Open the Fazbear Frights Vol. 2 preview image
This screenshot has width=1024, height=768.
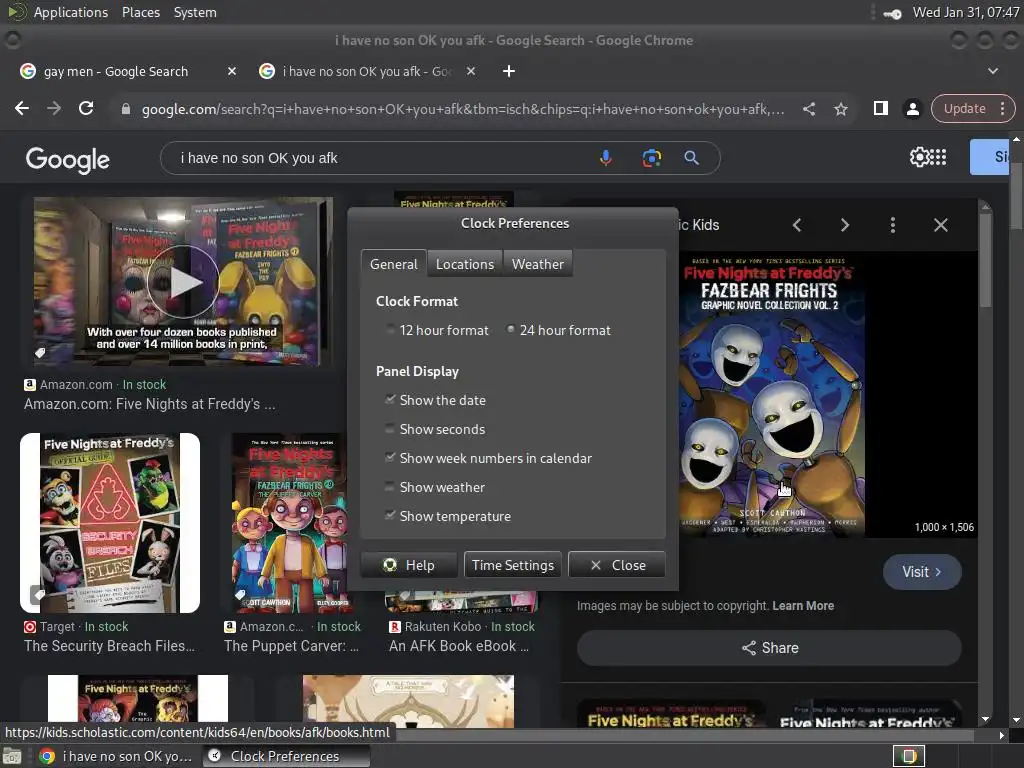772,394
